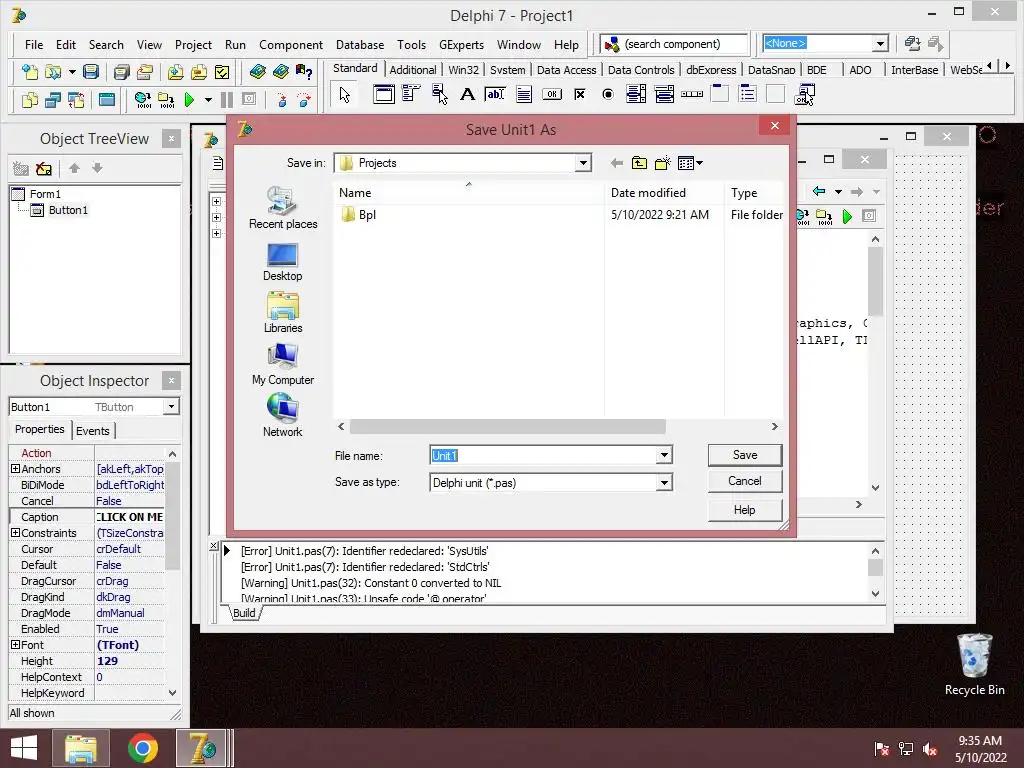Image resolution: width=1024 pixels, height=768 pixels.
Task: Click the file list horizontal scrollbar
Action: (x=508, y=426)
